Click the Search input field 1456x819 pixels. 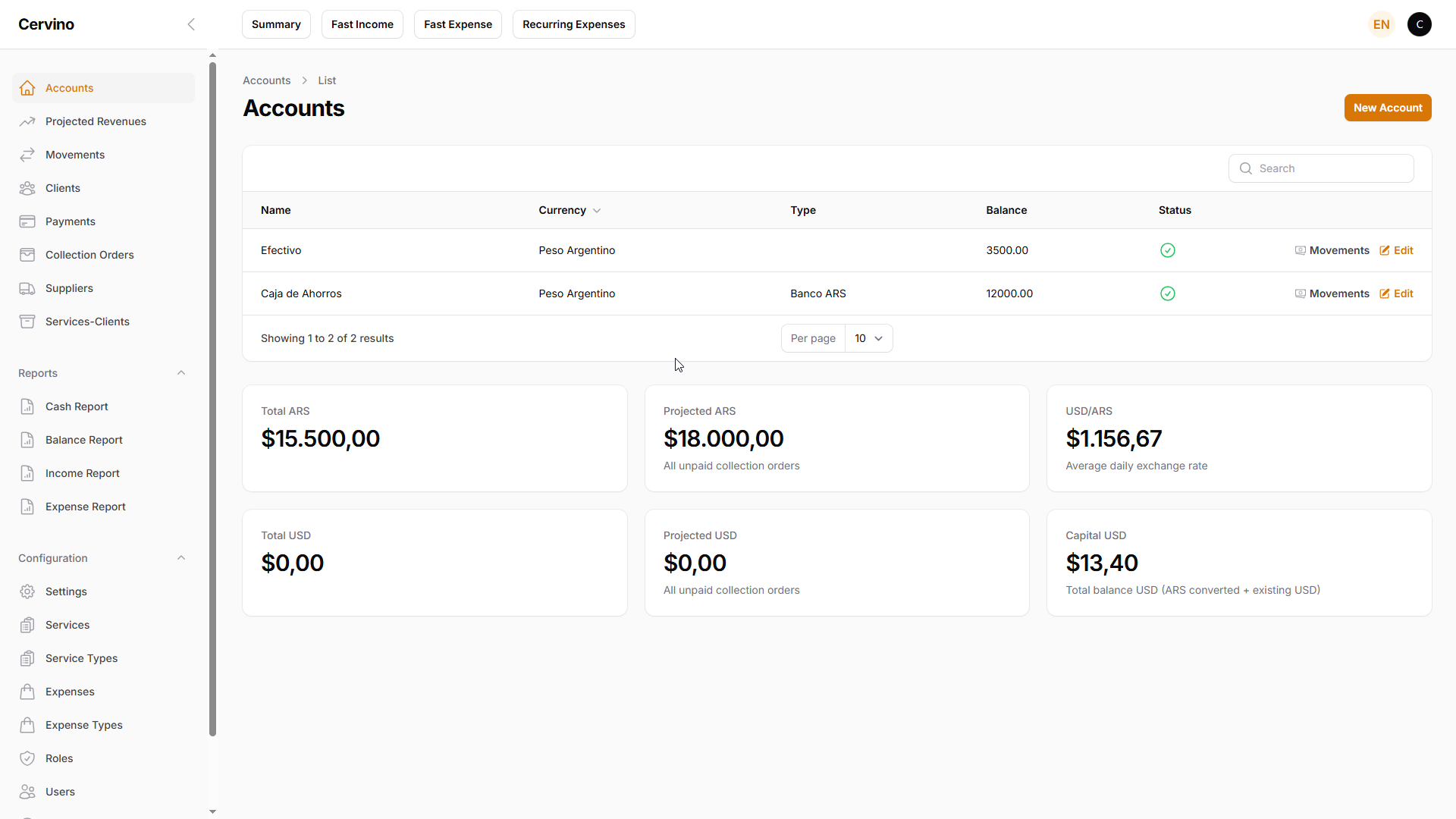tap(1331, 168)
